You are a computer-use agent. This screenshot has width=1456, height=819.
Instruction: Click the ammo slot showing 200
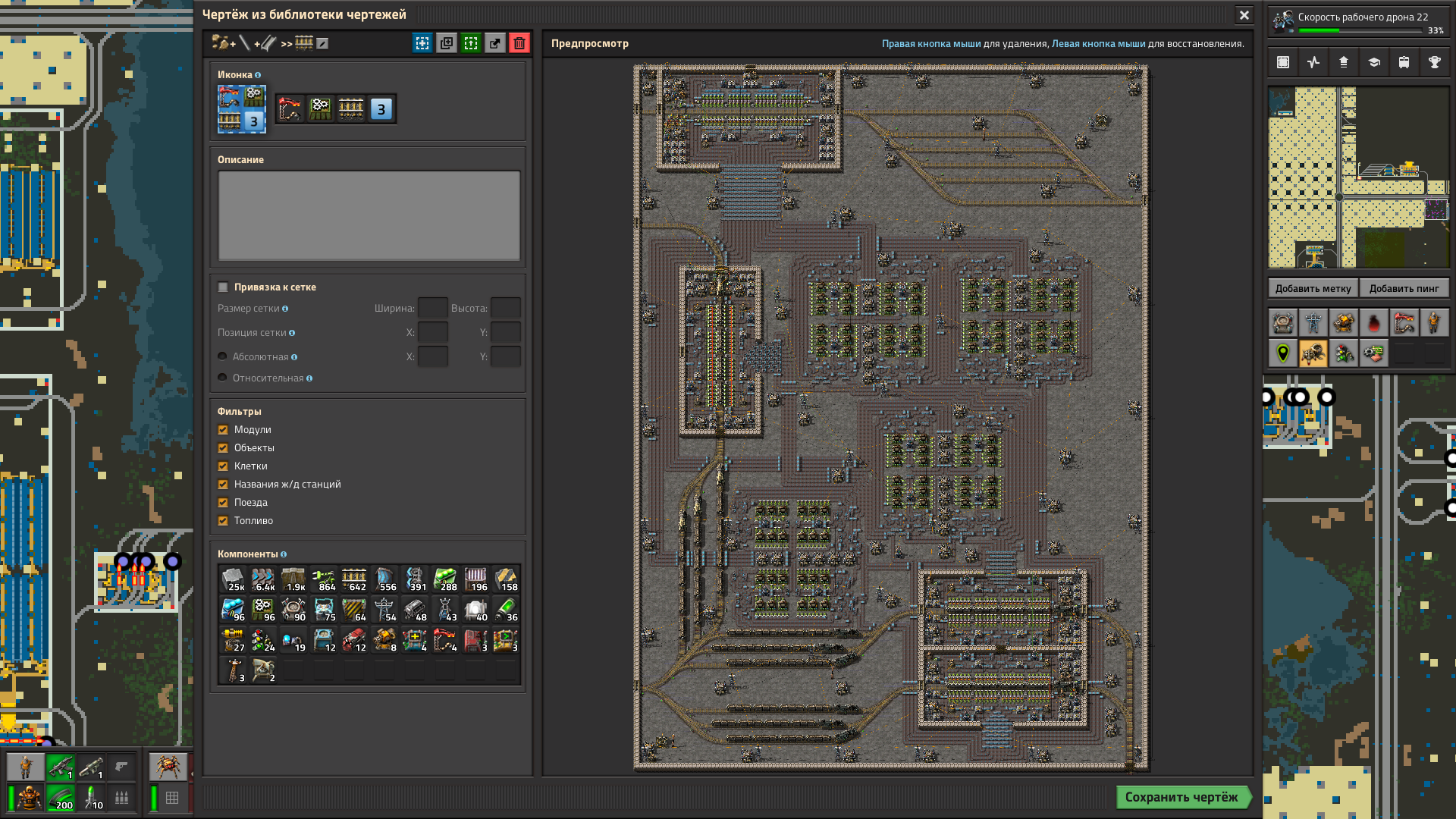(x=61, y=797)
